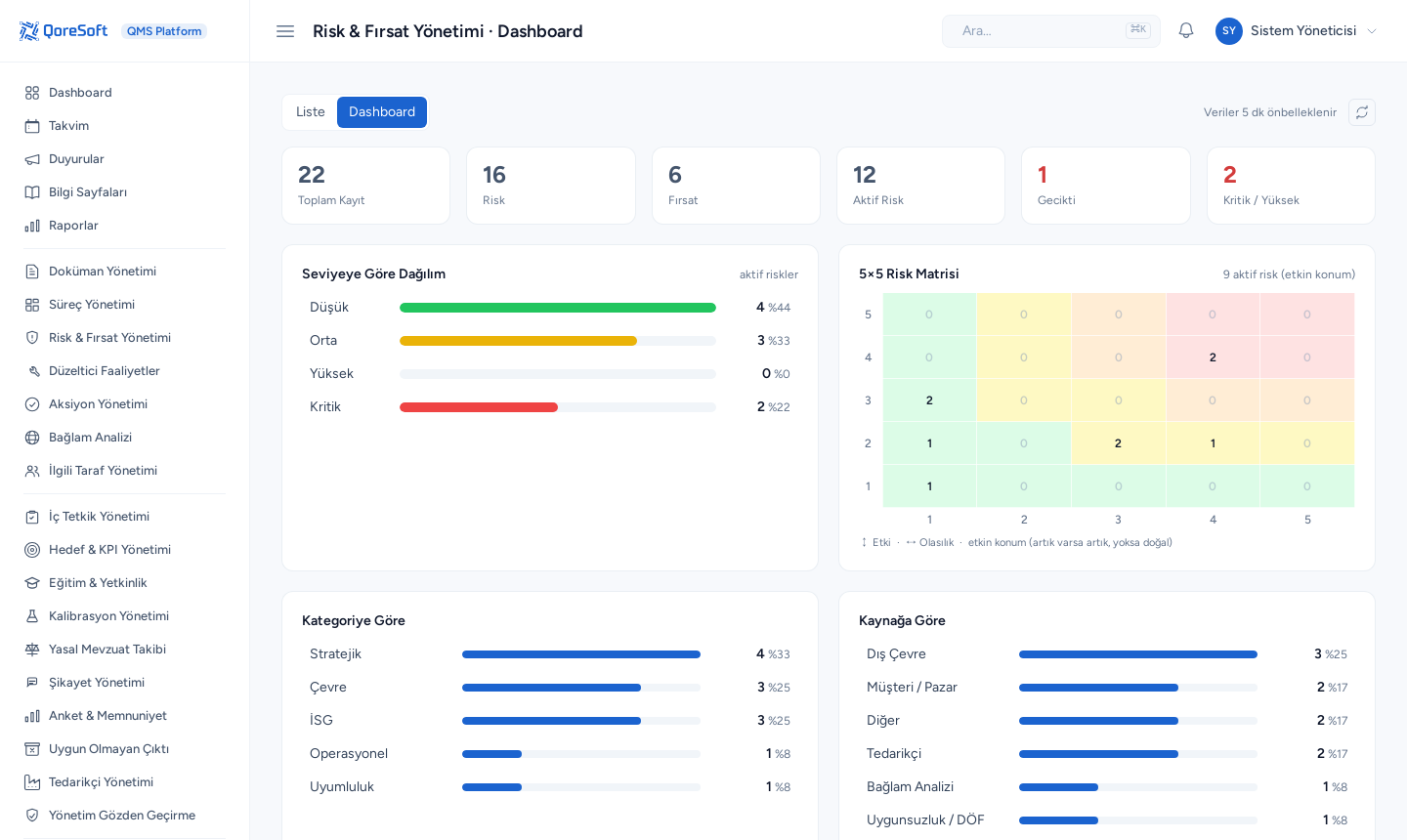Go to Kalibrasyon Yönetimi
The height and width of the screenshot is (840, 1407).
[125, 616]
